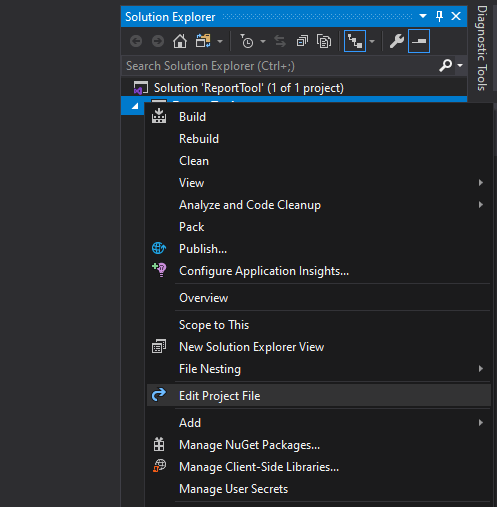Choose New Solution Explorer View
Viewport: 497px width, 507px height.
252,347
